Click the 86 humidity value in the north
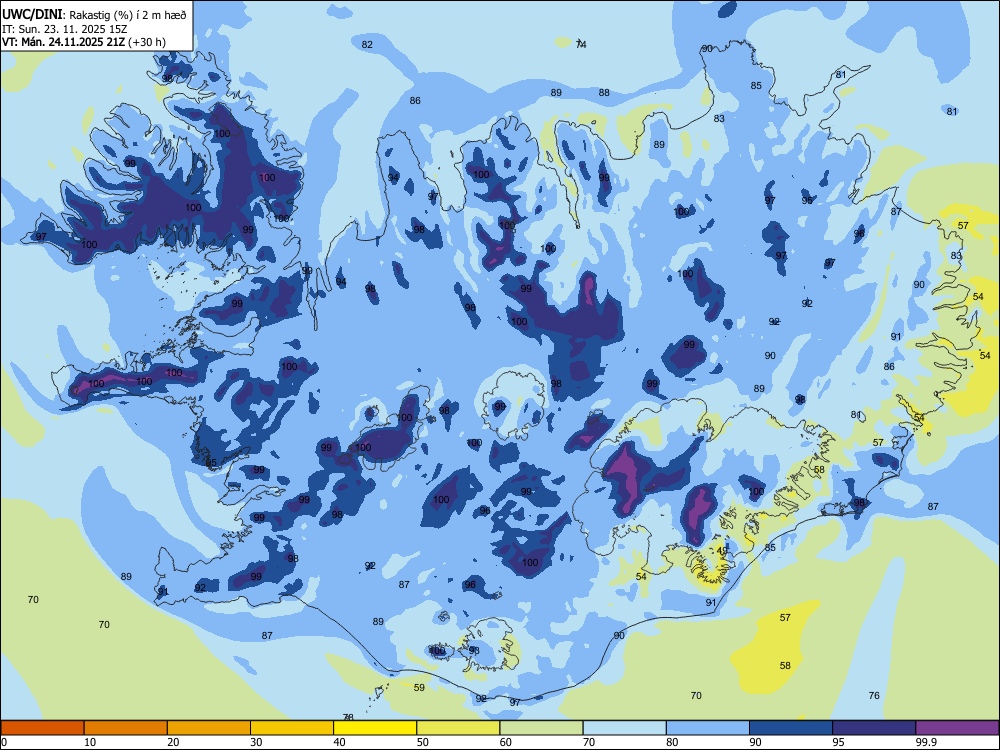This screenshot has width=1000, height=750. click(415, 101)
